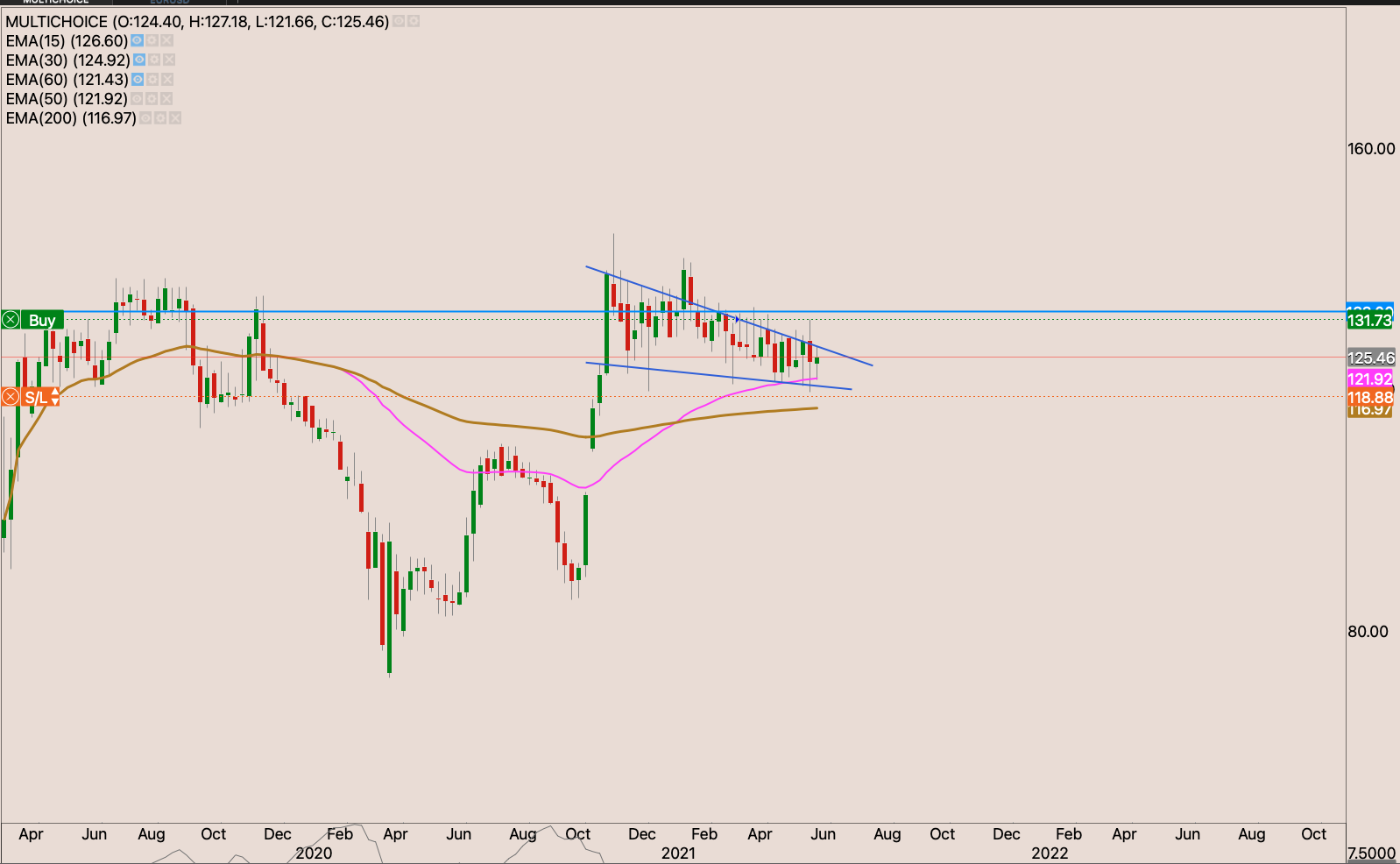Toggle visibility of the EMA(15) indicator
This screenshot has width=1400, height=864.
coord(137,41)
